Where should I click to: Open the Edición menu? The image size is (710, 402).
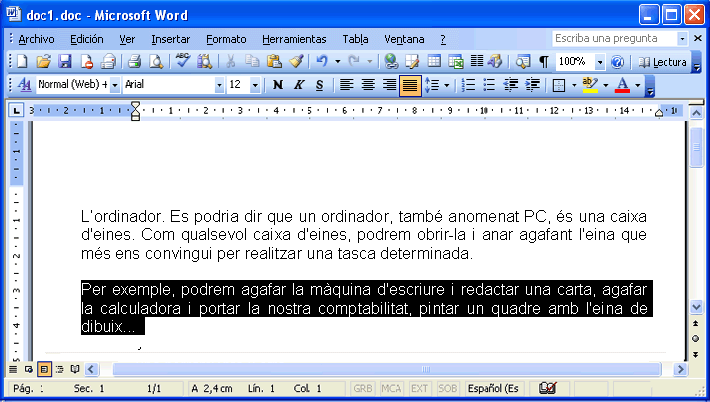pos(86,39)
